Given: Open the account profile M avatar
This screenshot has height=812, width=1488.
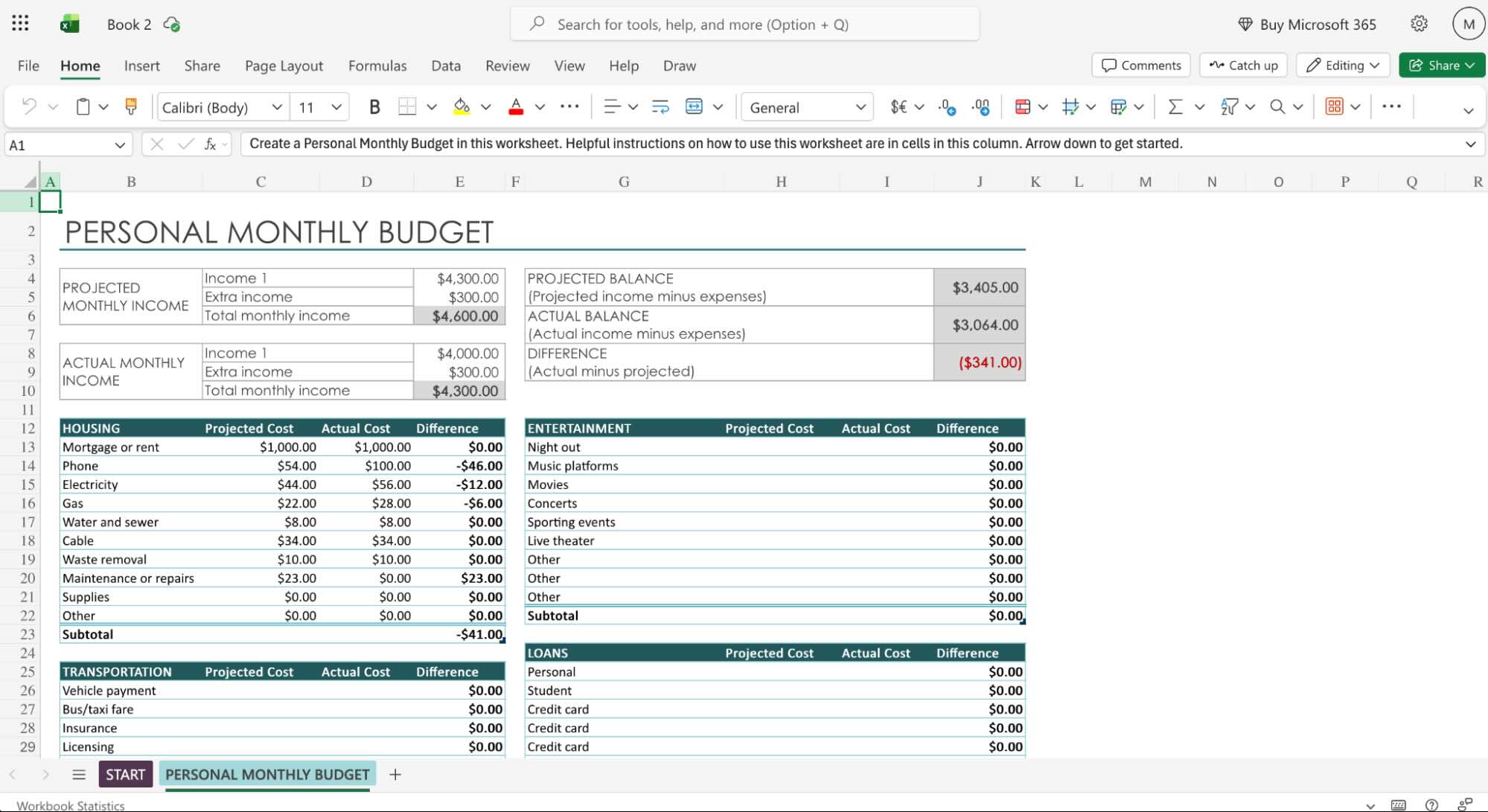Looking at the screenshot, I should coord(1468,24).
